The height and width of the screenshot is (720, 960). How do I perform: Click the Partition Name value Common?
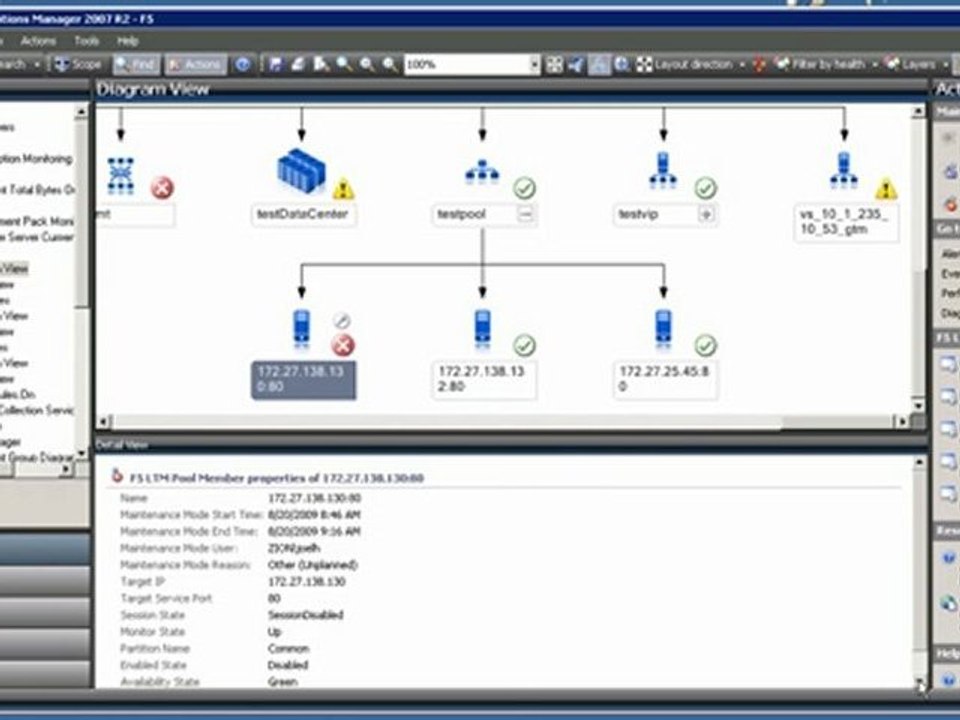288,648
